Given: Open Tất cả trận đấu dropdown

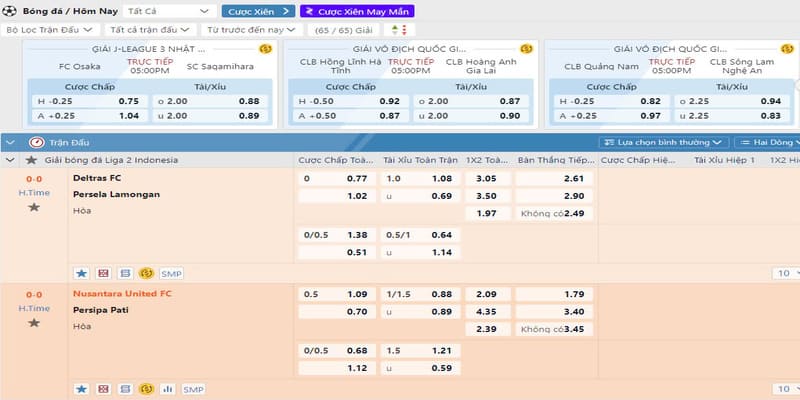Looking at the screenshot, I should [150, 30].
